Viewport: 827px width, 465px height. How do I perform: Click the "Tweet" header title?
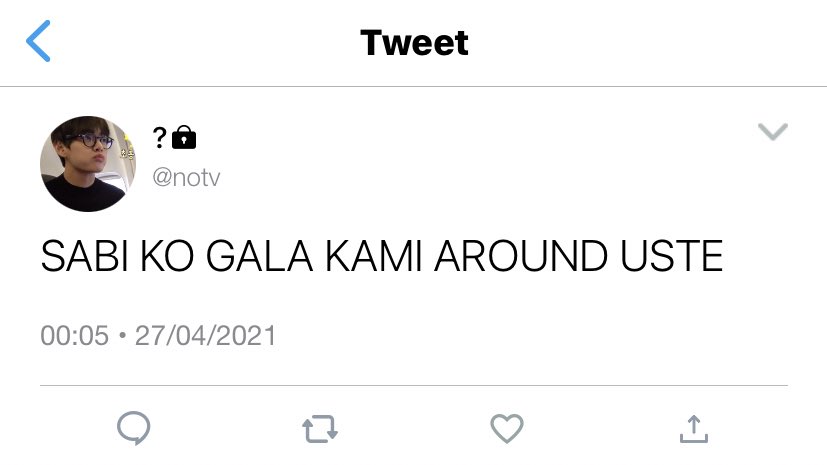414,43
